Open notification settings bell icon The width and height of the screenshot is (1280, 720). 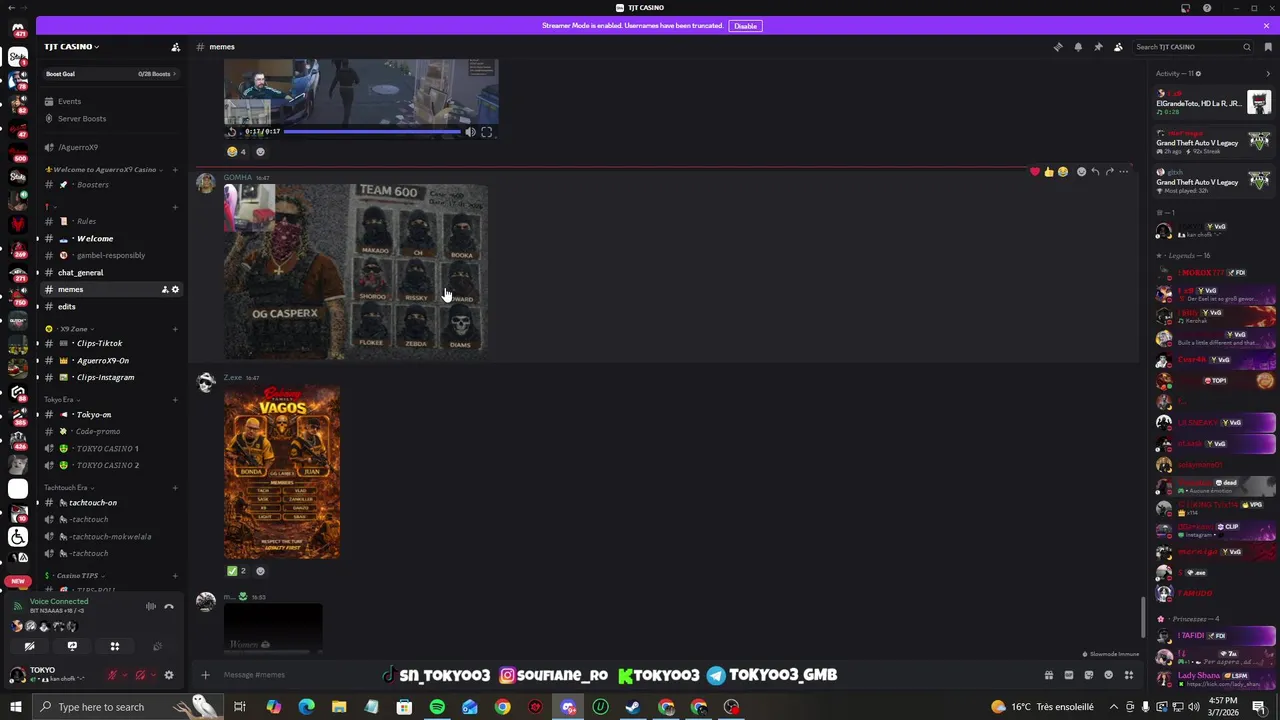coord(1078,47)
